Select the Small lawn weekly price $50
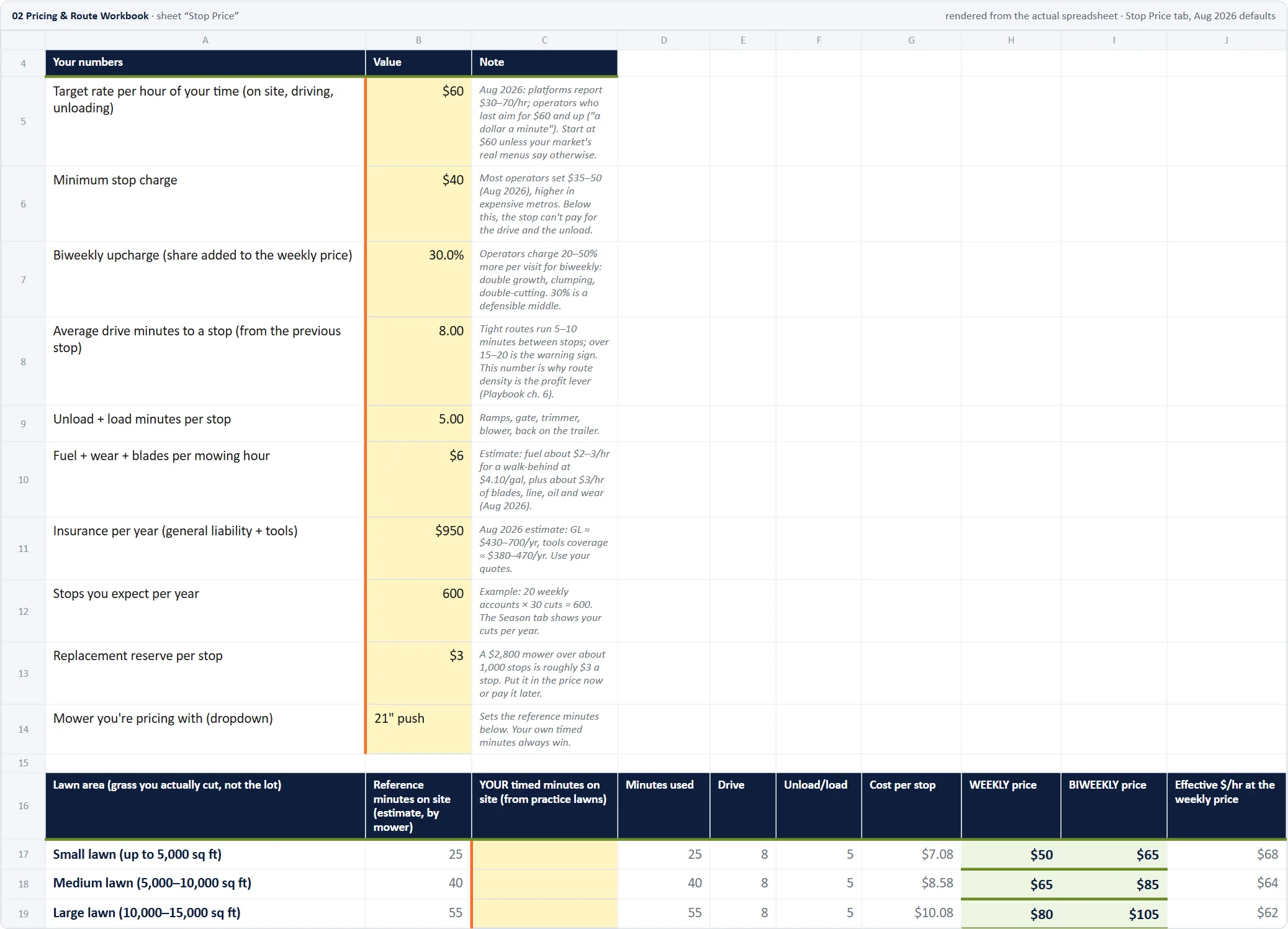Screen dimensions: 1288x929 (x=1011, y=854)
